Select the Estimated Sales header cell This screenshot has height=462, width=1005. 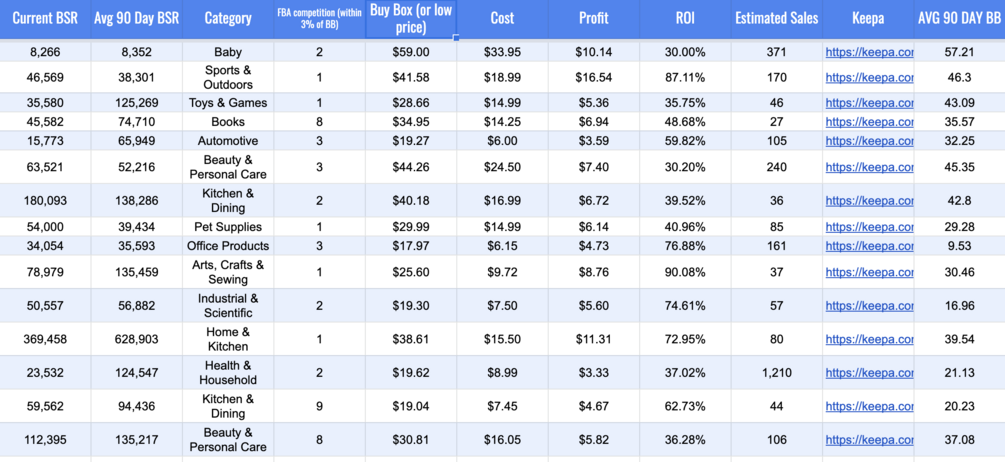point(776,18)
